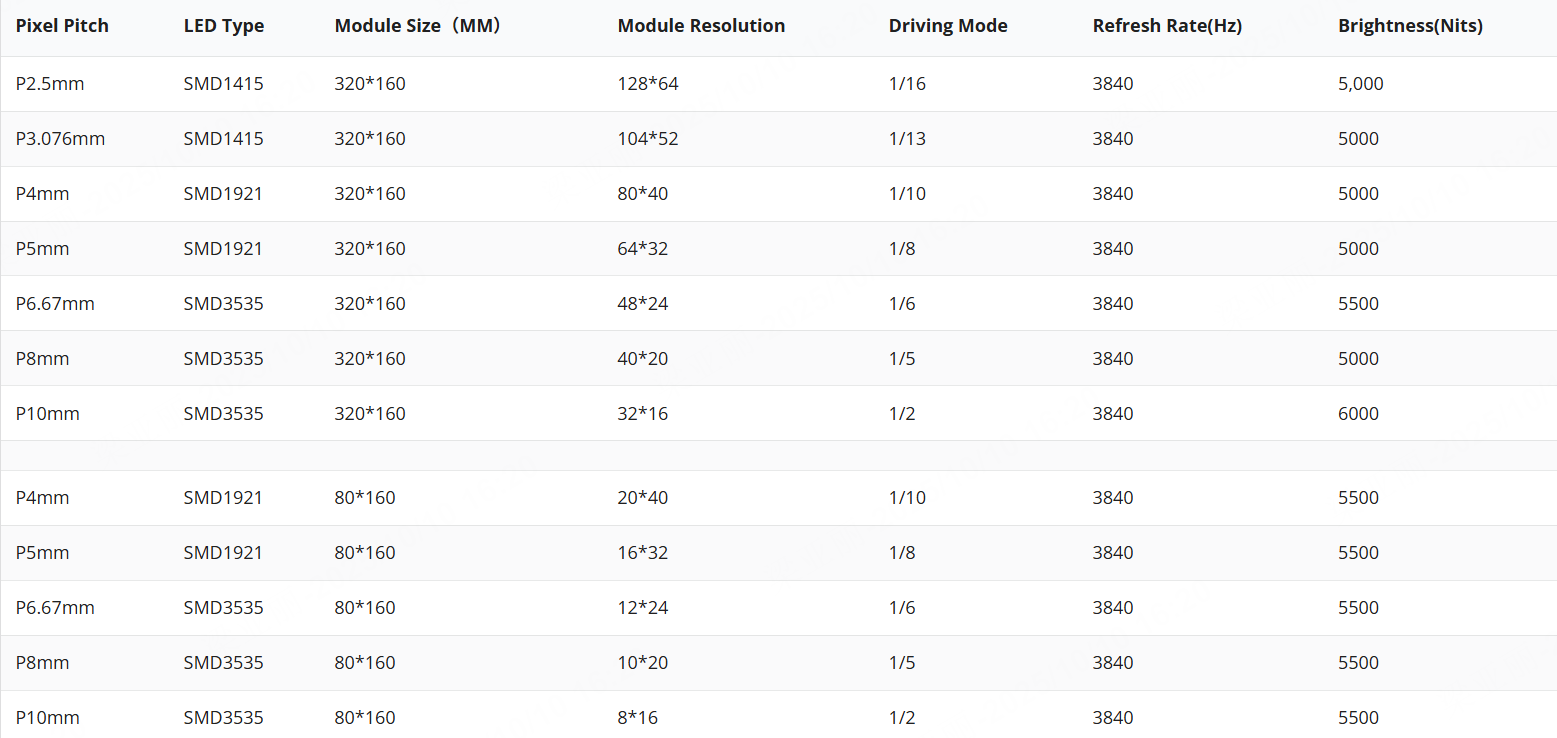1557x738 pixels.
Task: Click the Pixel Pitch column header
Action: coord(62,26)
